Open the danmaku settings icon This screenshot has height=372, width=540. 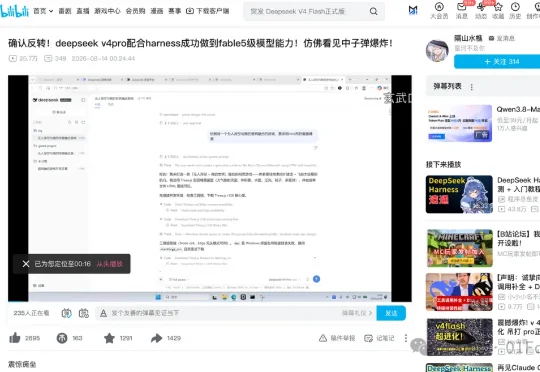point(84,313)
